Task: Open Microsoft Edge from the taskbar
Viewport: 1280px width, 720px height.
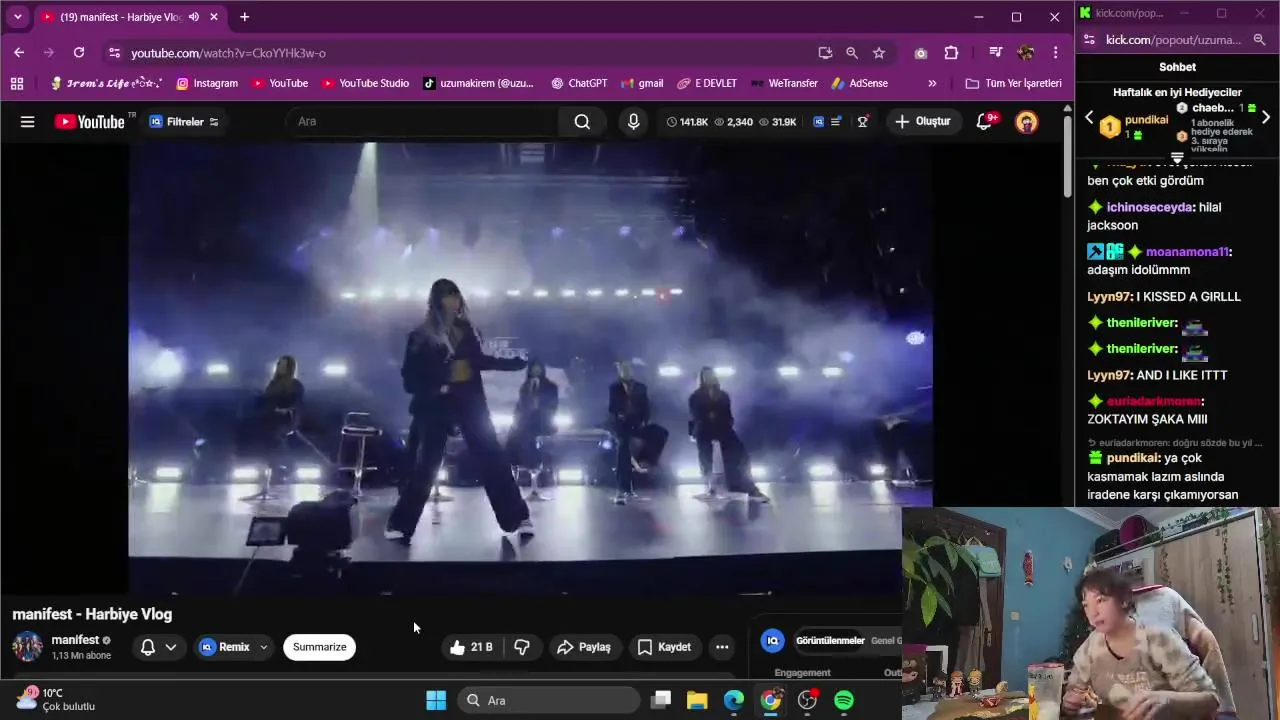Action: 734,700
